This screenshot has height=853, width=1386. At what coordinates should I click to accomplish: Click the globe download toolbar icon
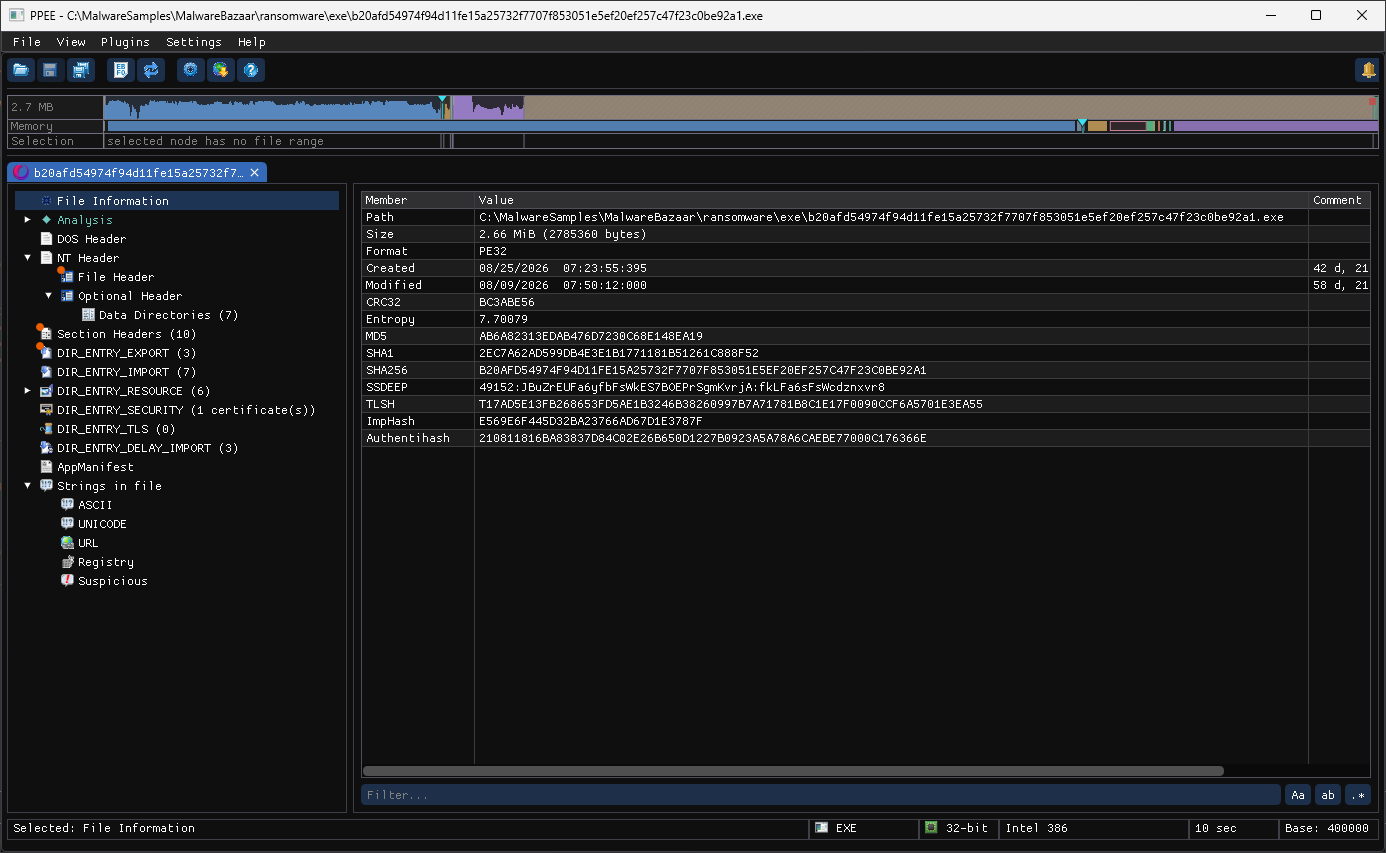pyautogui.click(x=221, y=70)
